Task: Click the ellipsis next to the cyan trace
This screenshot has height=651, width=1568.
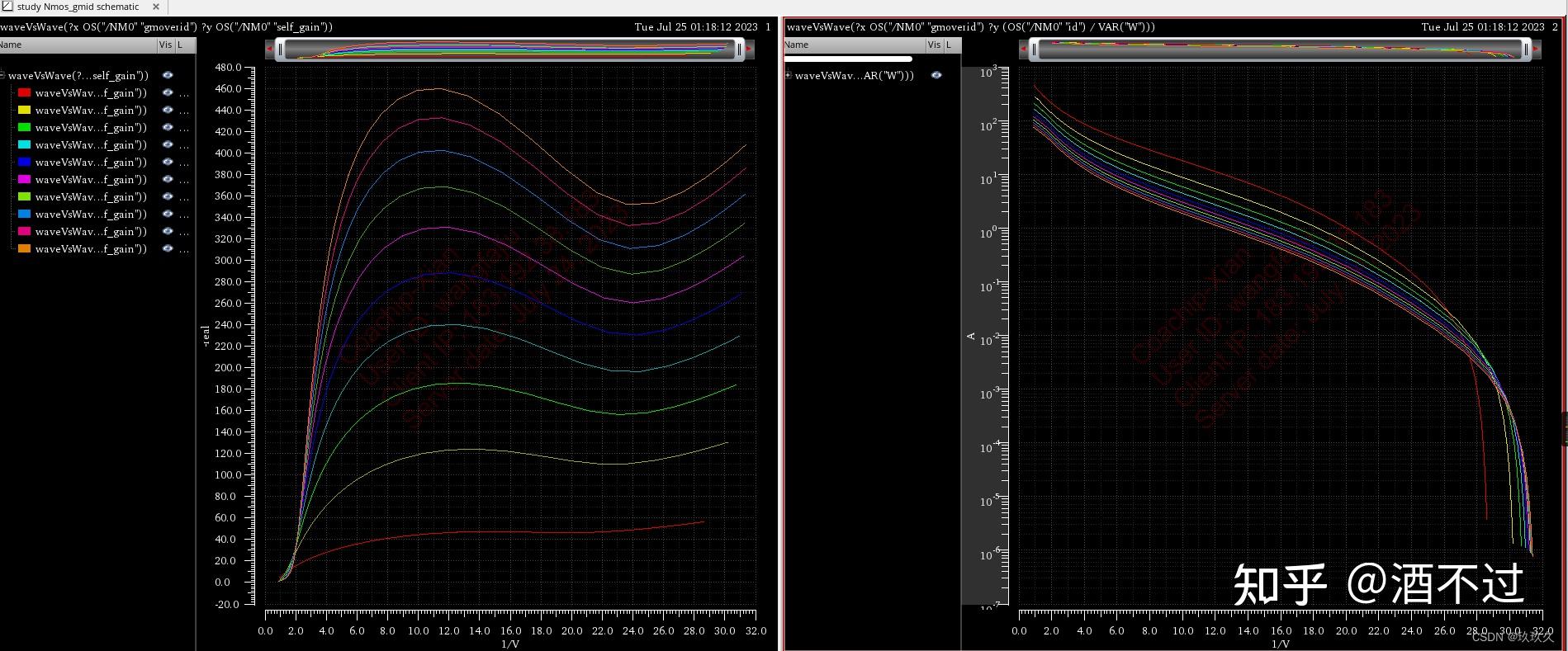Action: click(x=184, y=145)
